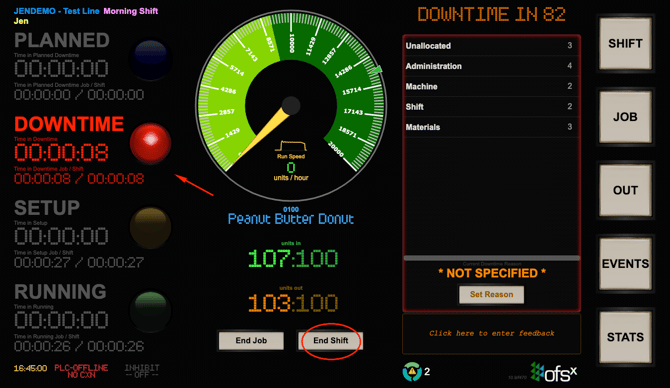The width and height of the screenshot is (670, 388).
Task: Click the horizontal scrollbar under category list
Action: pos(491,258)
